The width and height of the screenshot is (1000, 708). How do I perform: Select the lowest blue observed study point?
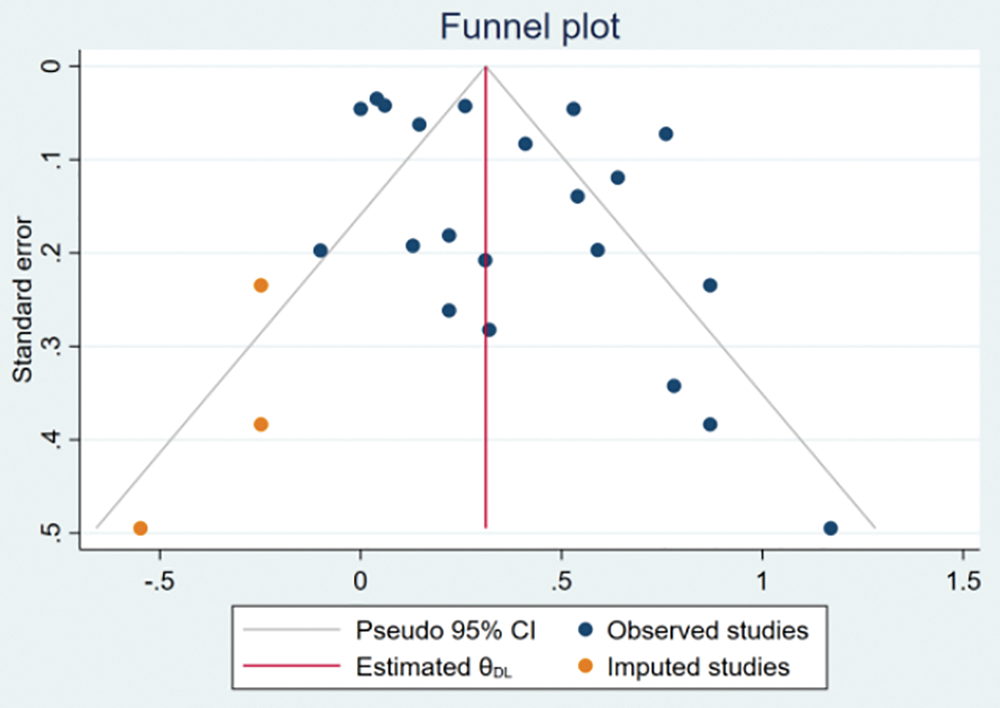point(830,528)
